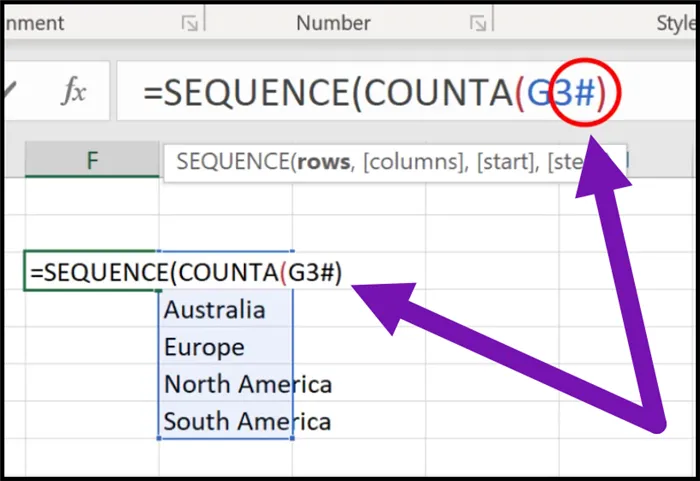Click the rows argument in the tooltip
This screenshot has height=481, width=700.
pos(319,161)
